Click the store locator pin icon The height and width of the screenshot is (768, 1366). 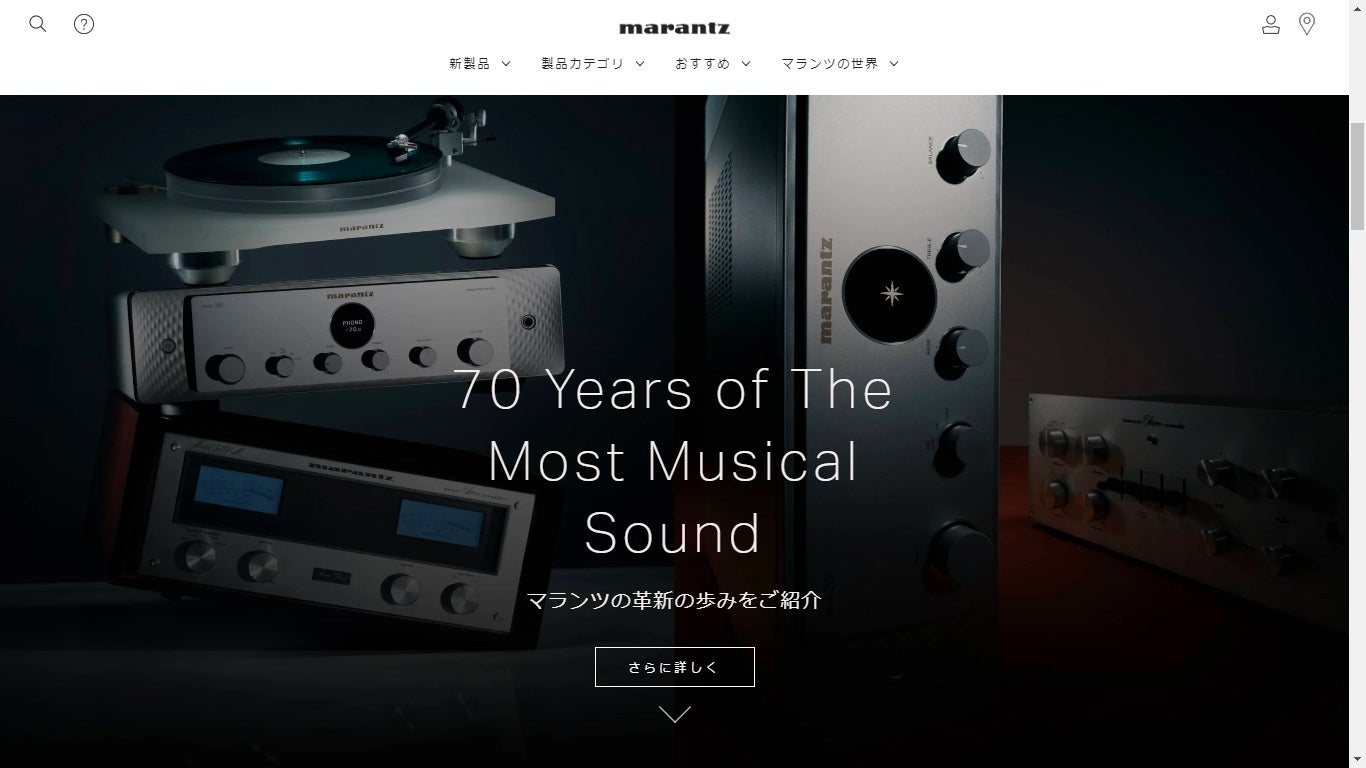pos(1307,24)
